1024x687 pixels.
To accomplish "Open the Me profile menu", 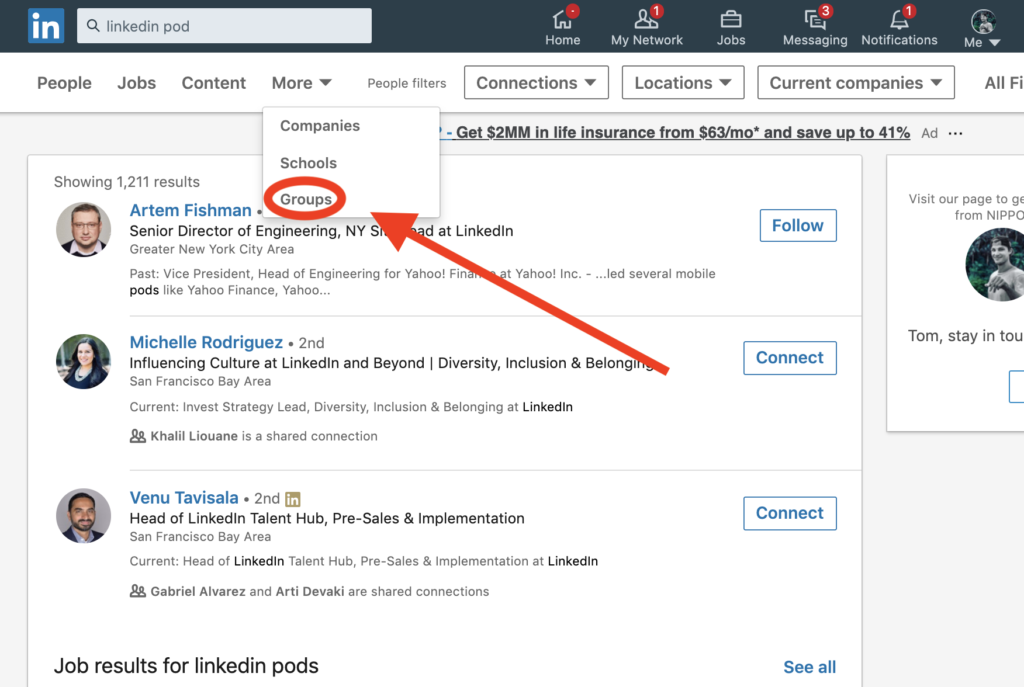I will [x=982, y=29].
